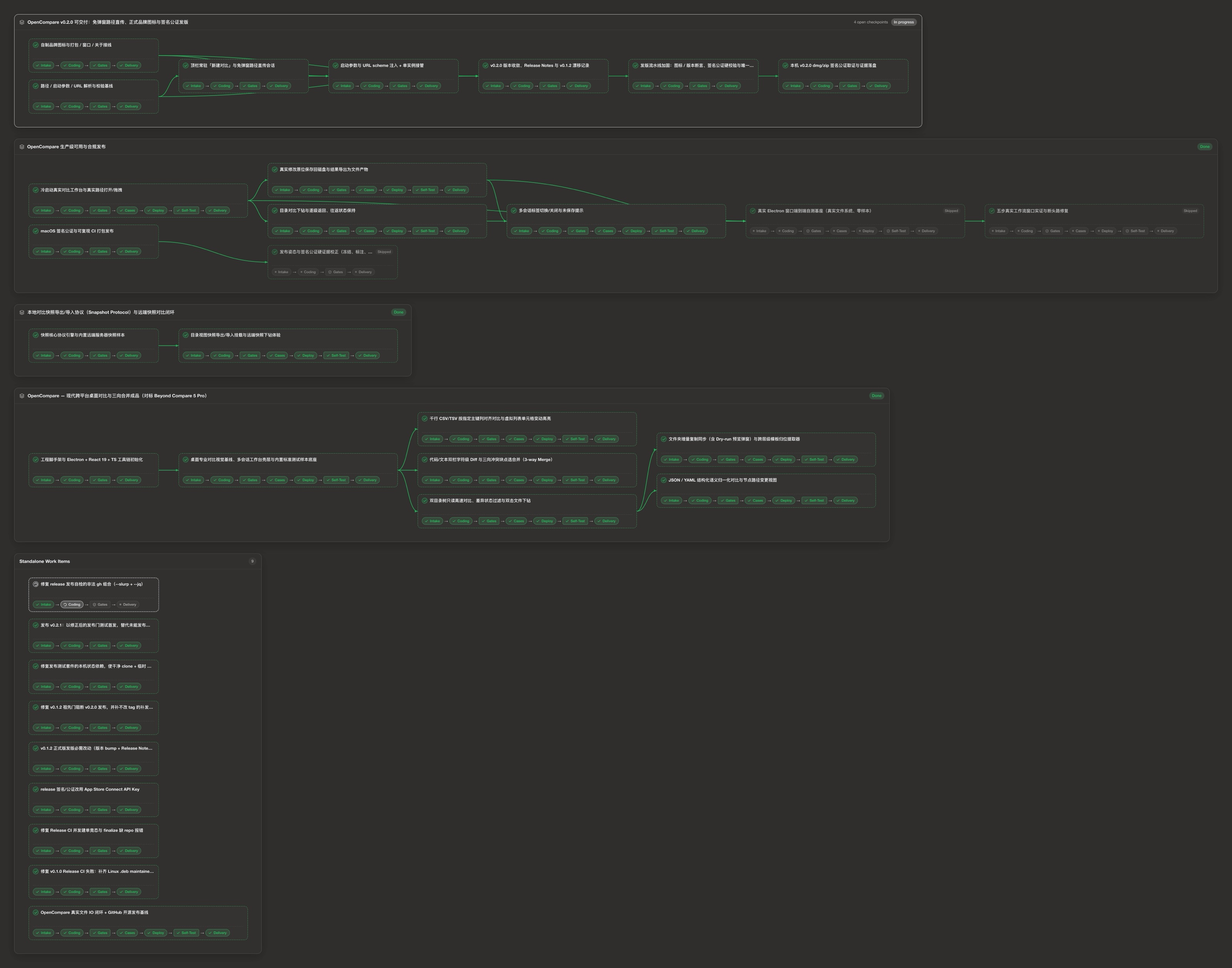Screen dimensions: 1232x968
Task: Select Cases stage on 千行 CSV/TSV card
Action: [516, 439]
